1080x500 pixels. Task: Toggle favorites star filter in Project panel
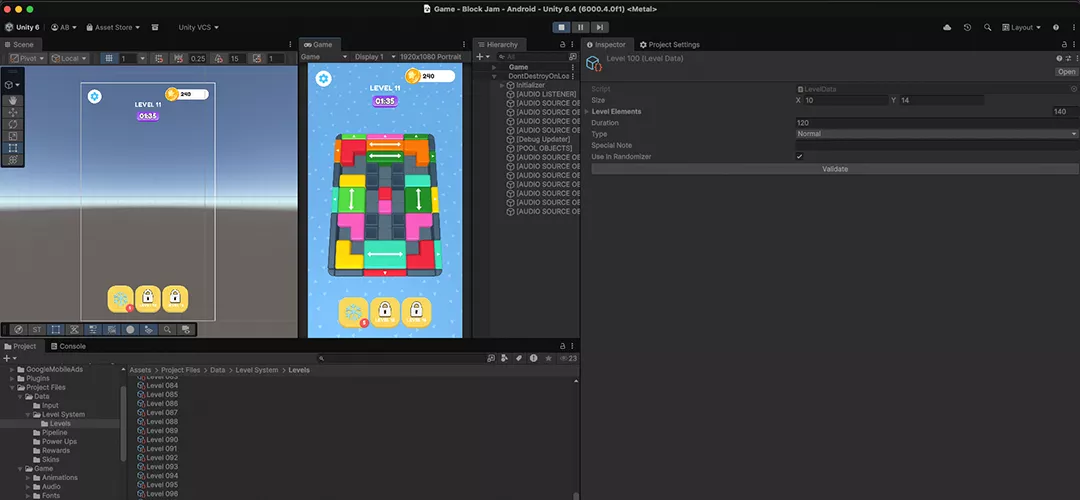(x=548, y=358)
